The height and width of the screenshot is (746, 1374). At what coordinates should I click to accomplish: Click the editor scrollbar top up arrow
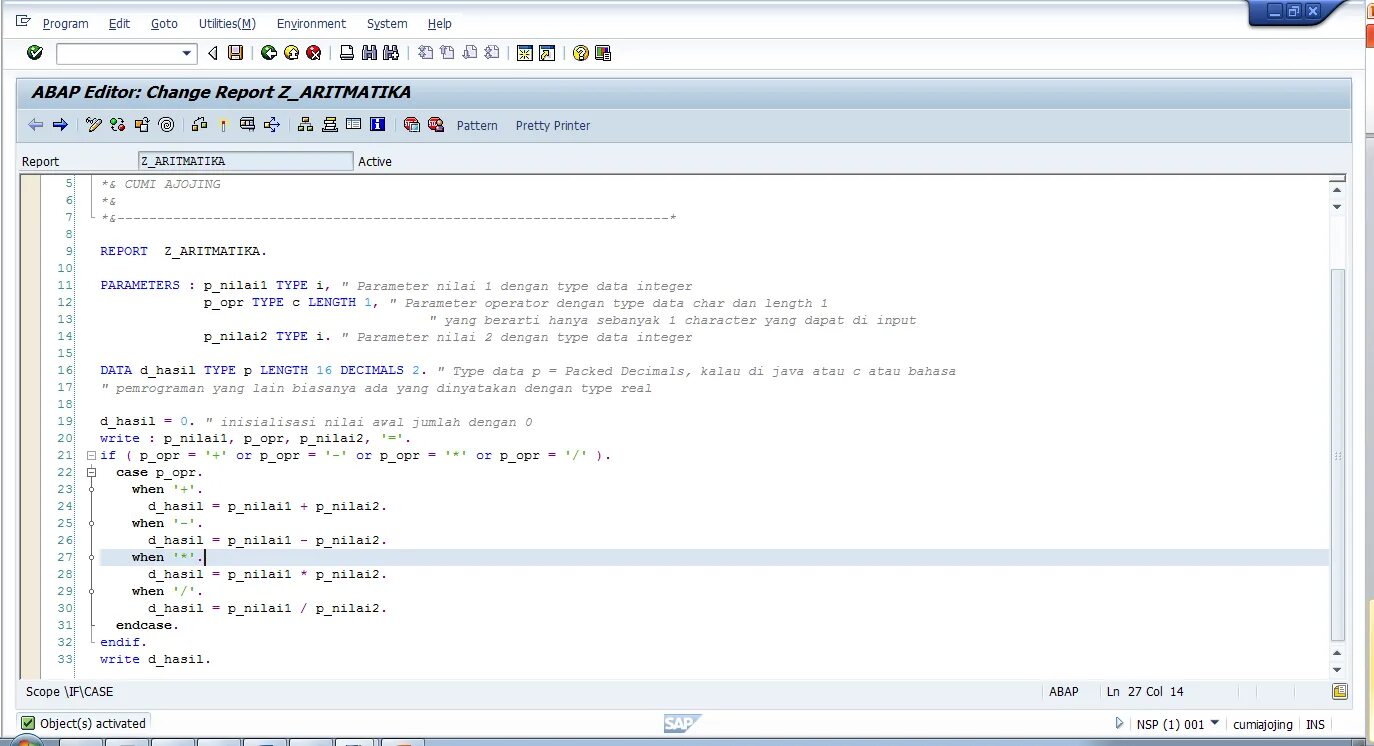coord(1337,189)
